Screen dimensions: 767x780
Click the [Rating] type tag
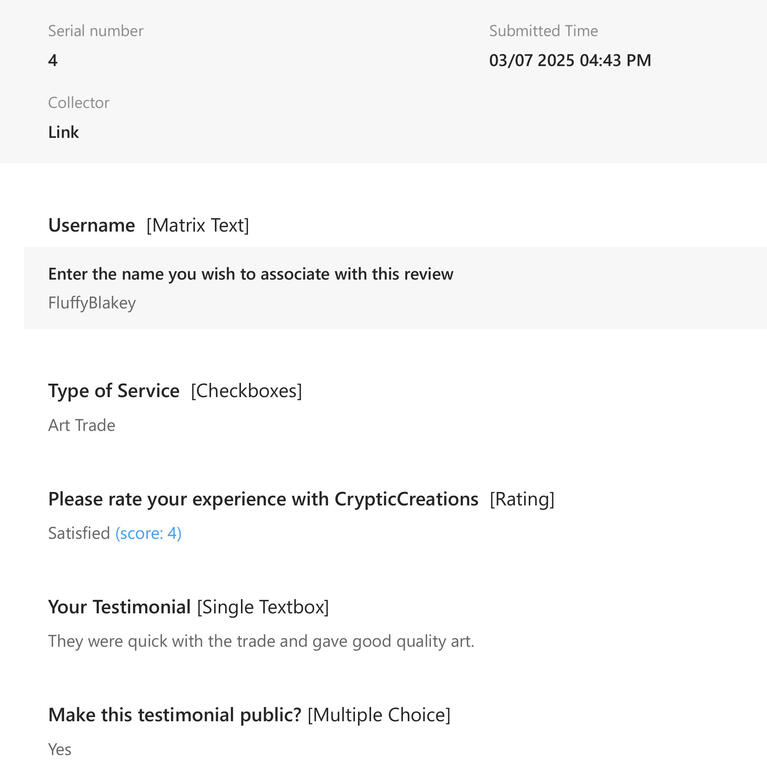point(522,499)
